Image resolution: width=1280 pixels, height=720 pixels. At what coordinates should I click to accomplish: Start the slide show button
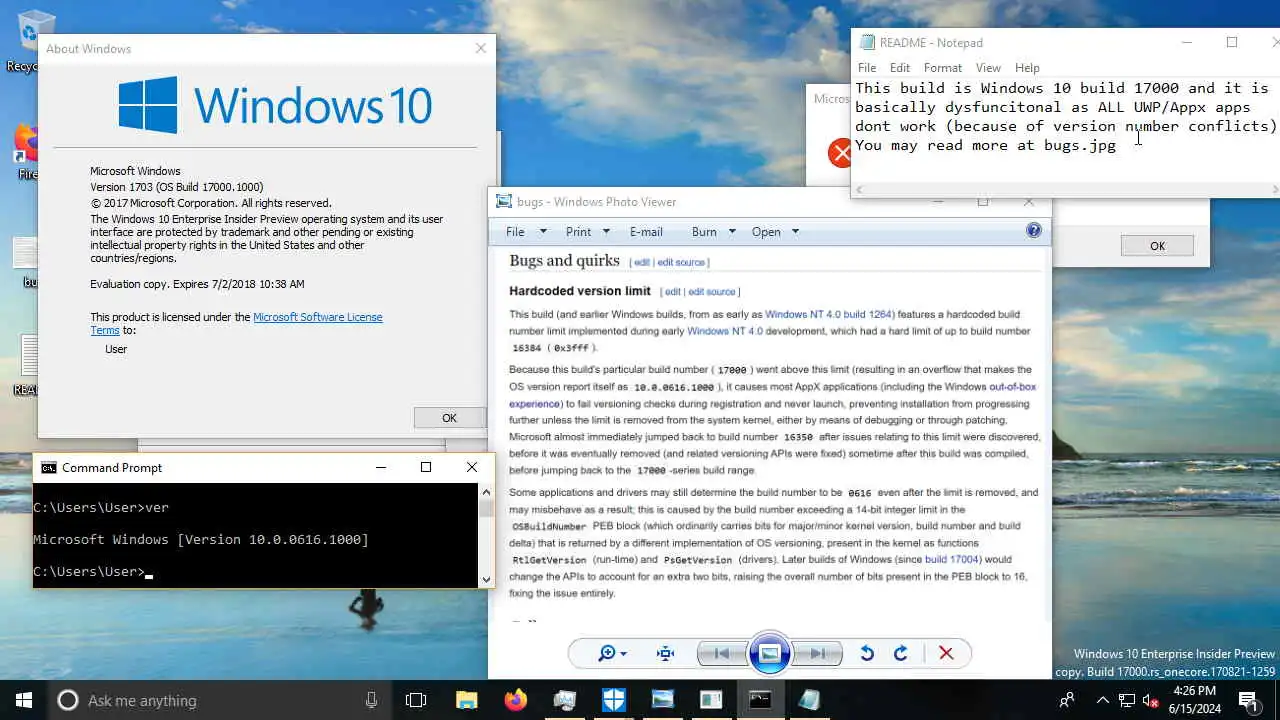[x=770, y=654]
